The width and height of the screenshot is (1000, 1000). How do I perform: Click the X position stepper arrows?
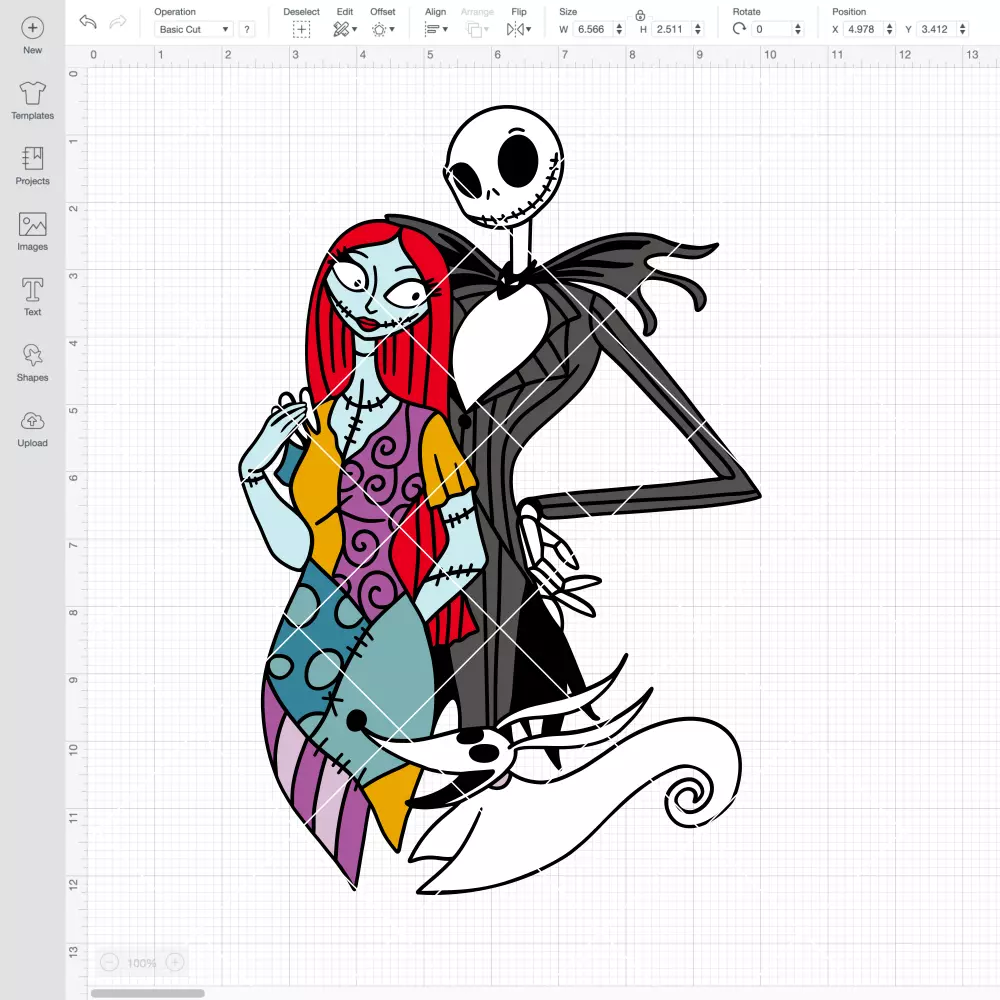[890, 29]
